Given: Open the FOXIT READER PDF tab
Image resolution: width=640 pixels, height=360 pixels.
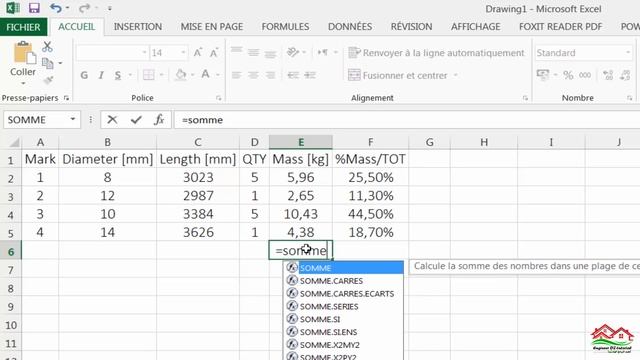Looking at the screenshot, I should [560, 27].
